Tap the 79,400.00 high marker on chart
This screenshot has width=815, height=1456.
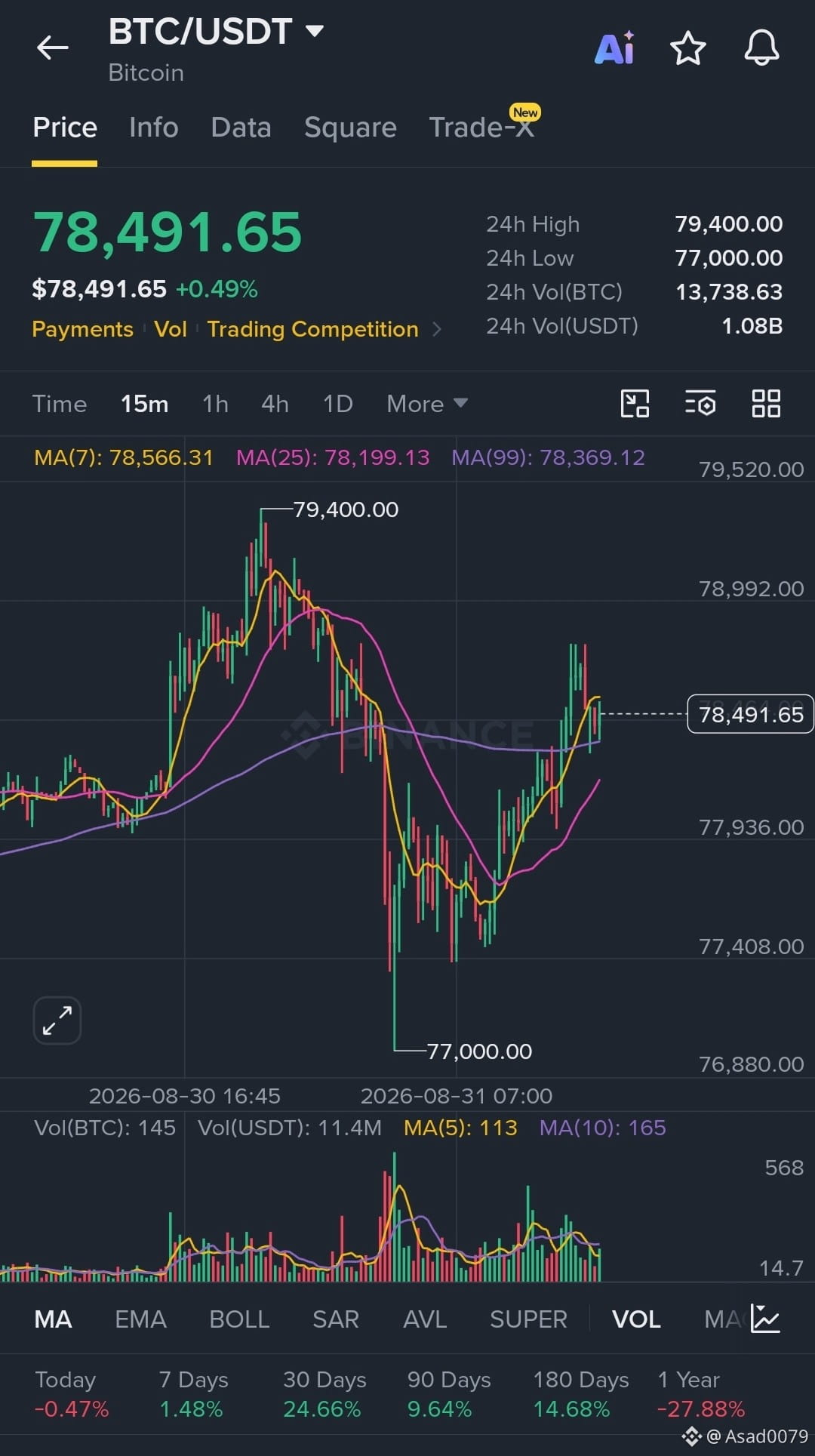(346, 509)
